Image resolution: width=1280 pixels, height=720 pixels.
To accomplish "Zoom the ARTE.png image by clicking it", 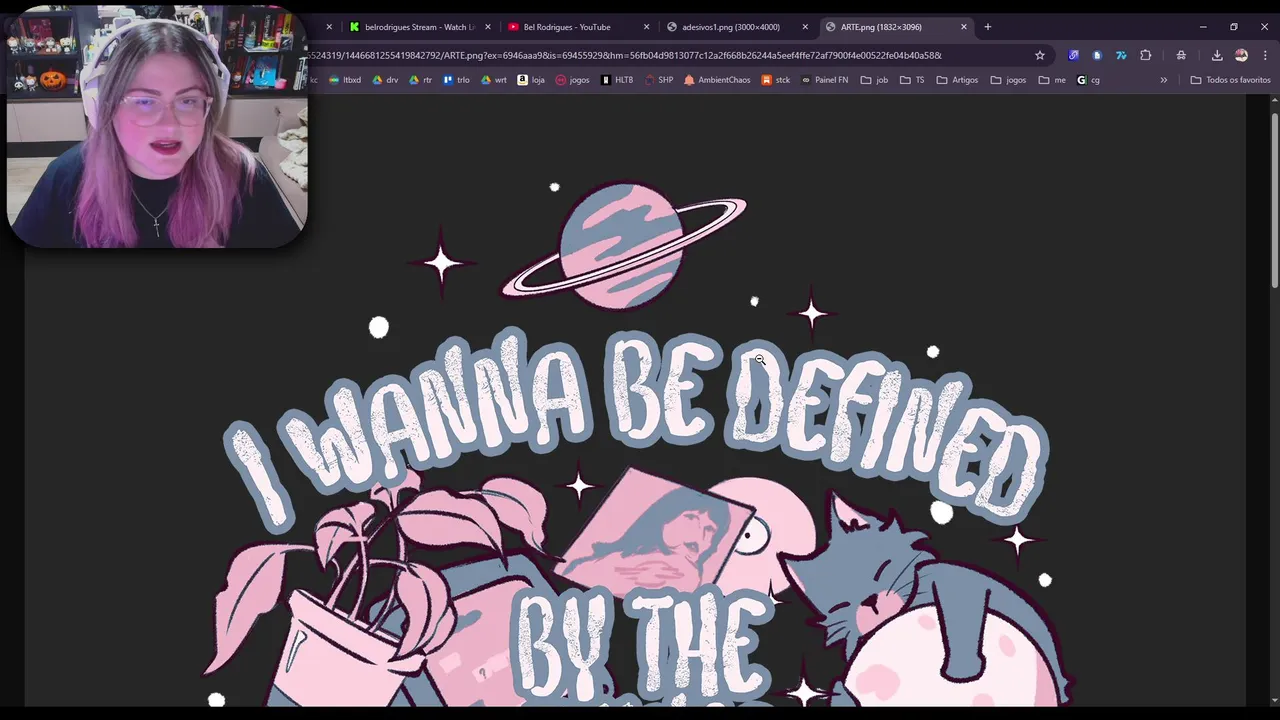I will (x=635, y=400).
